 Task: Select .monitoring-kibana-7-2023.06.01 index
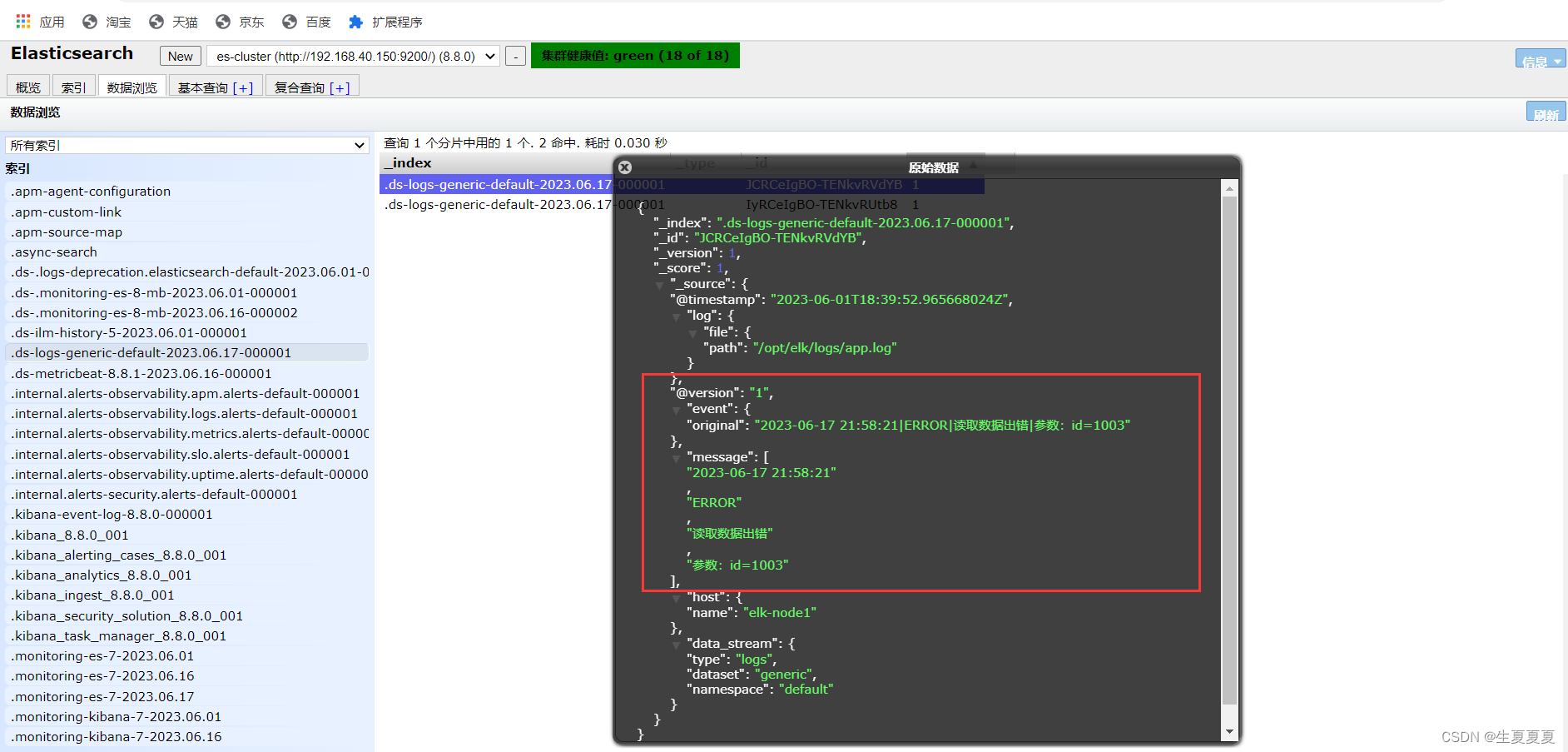pos(186,716)
